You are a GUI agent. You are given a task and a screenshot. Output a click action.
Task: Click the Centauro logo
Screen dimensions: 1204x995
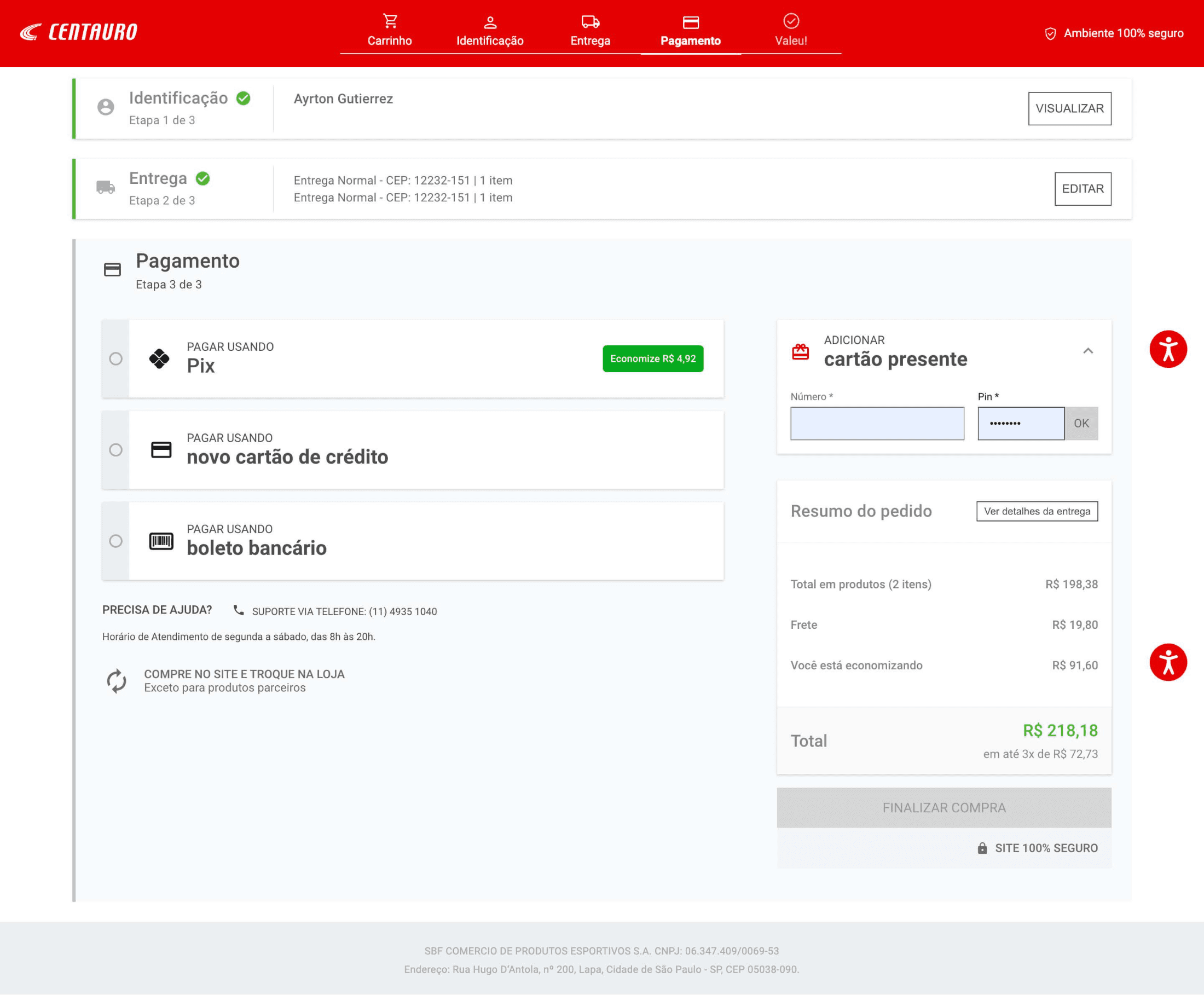click(78, 32)
